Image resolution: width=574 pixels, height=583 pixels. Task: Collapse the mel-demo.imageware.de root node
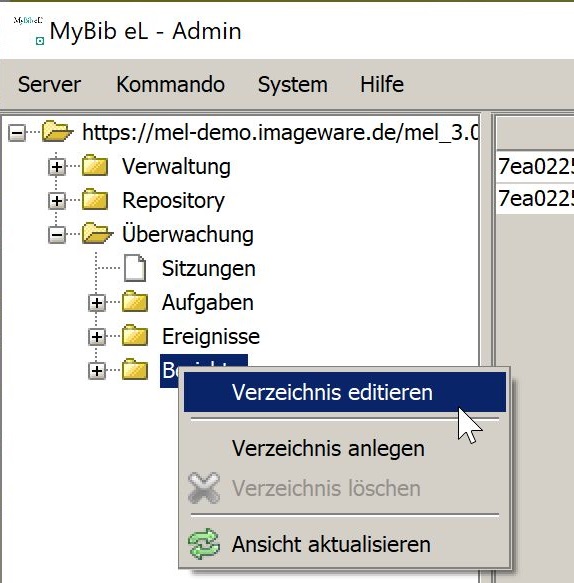pos(17,133)
